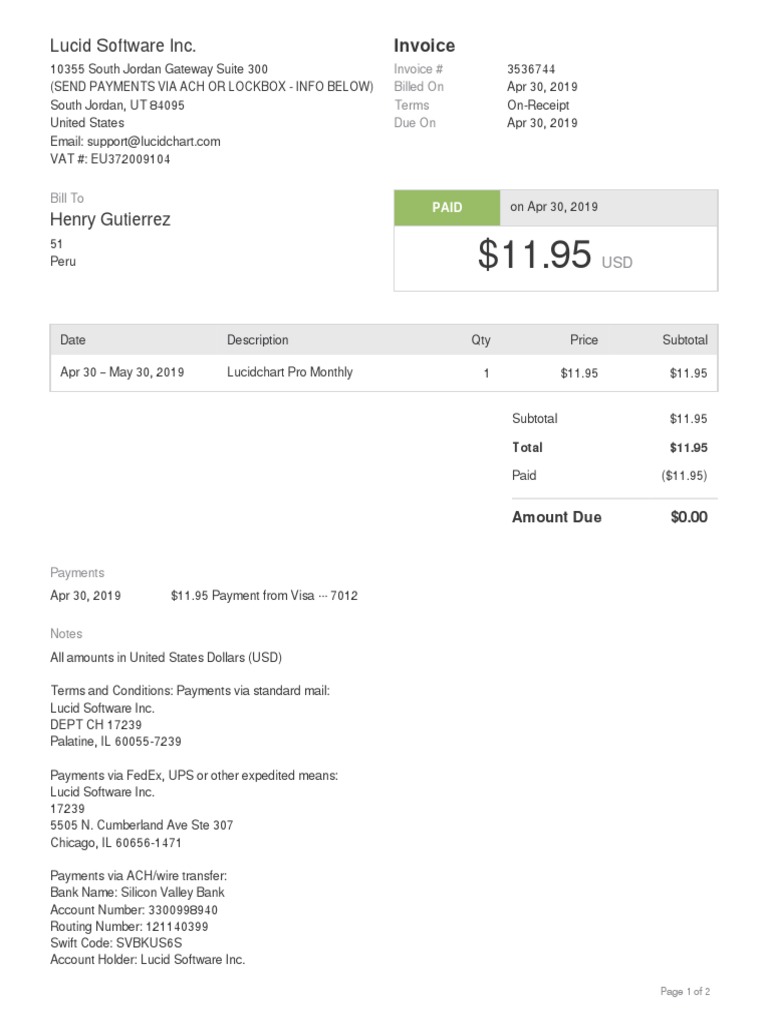Viewport: 768px width, 1024px height.
Task: Select the Lucidchart Pro Monthly line item
Action: pos(289,372)
